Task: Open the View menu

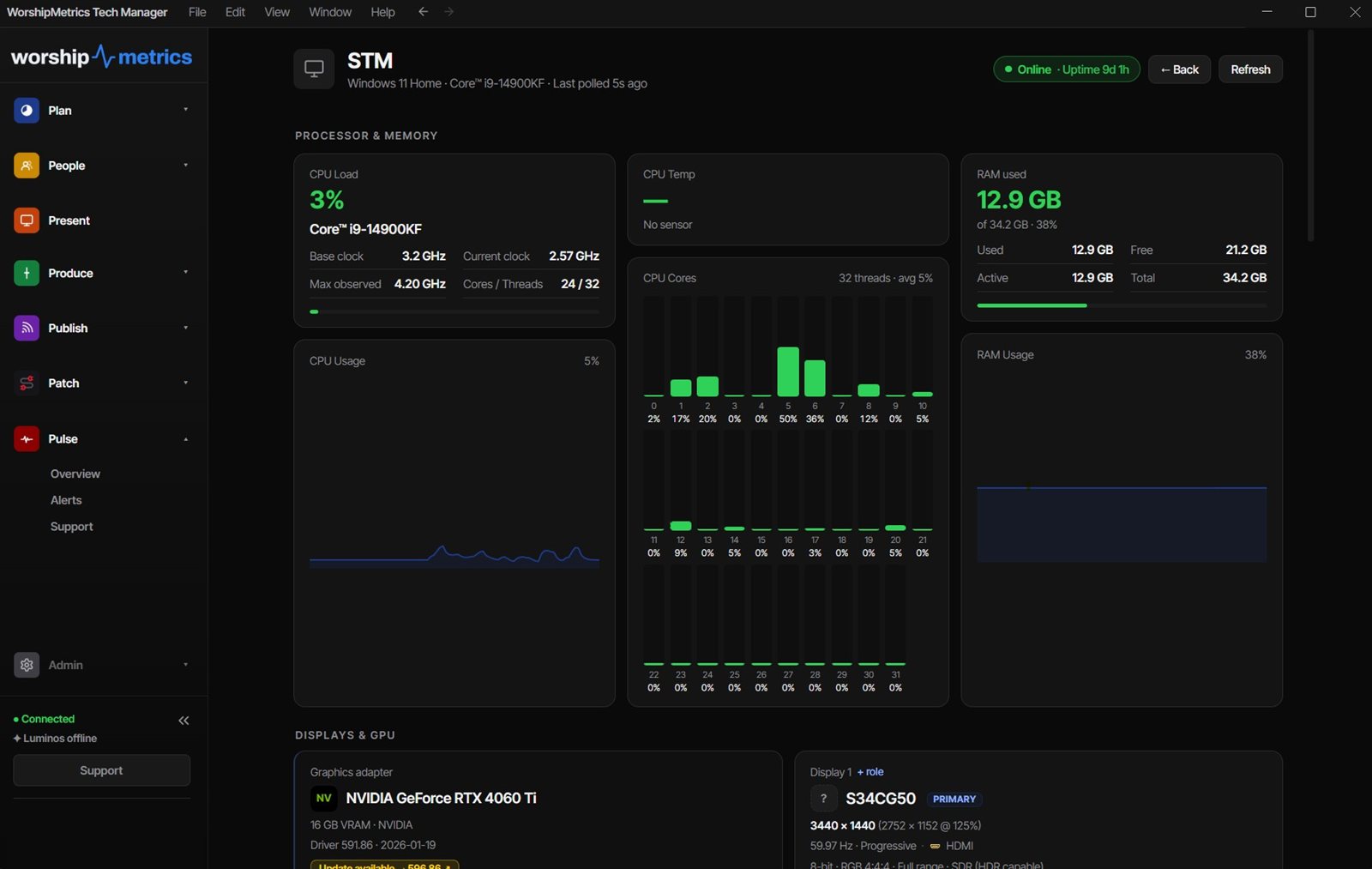Action: coord(277,12)
